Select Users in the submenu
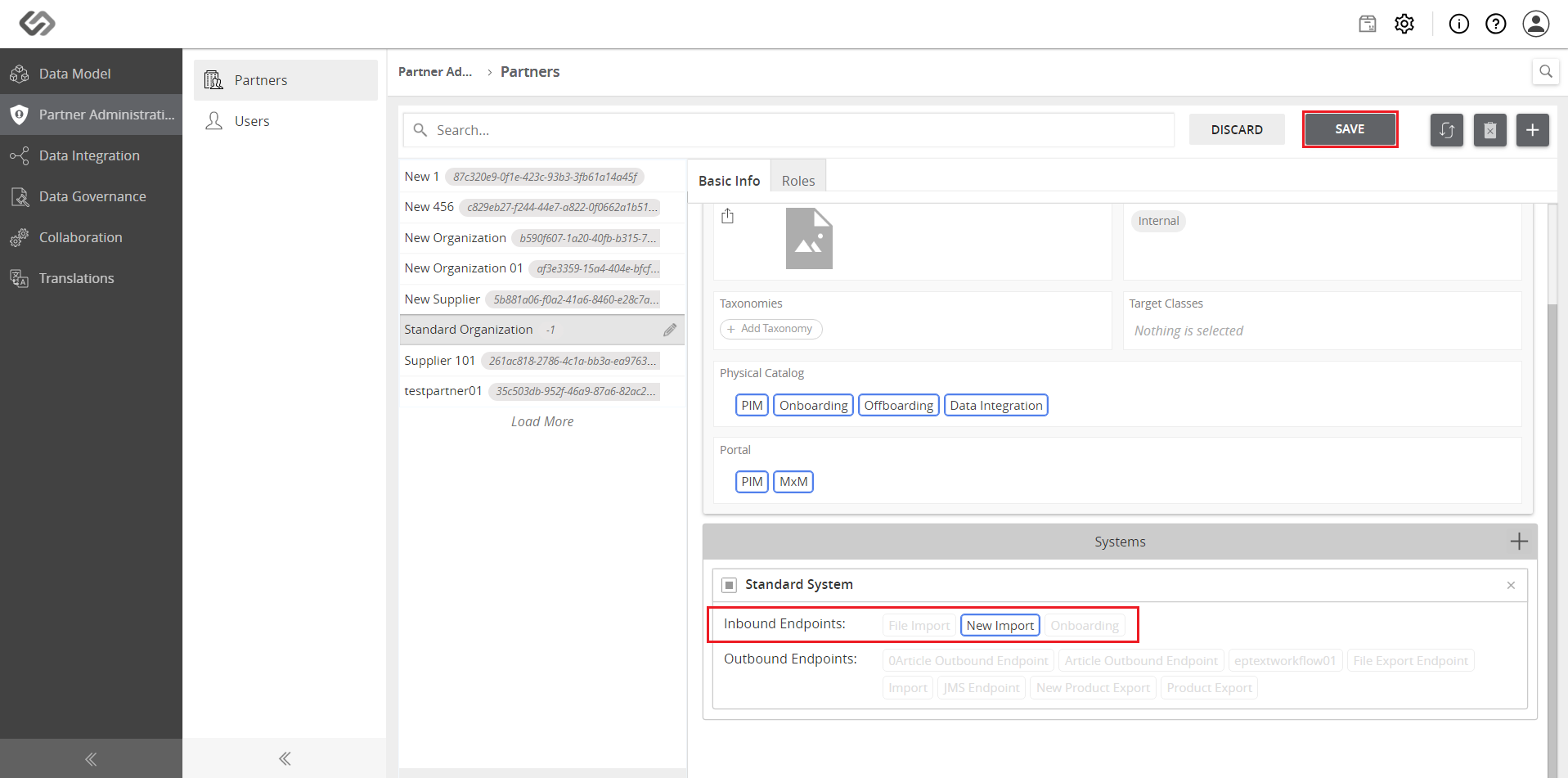 [285, 121]
